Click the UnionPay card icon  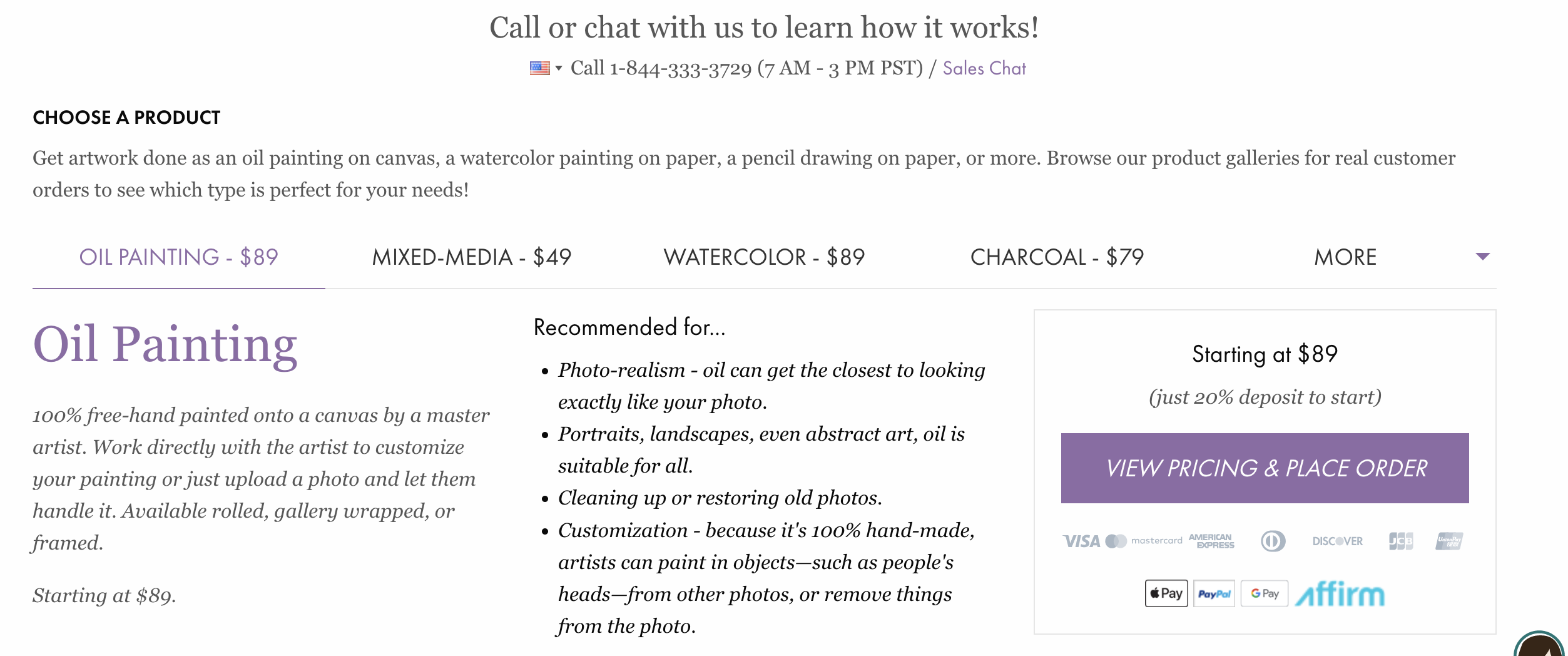pos(1449,541)
